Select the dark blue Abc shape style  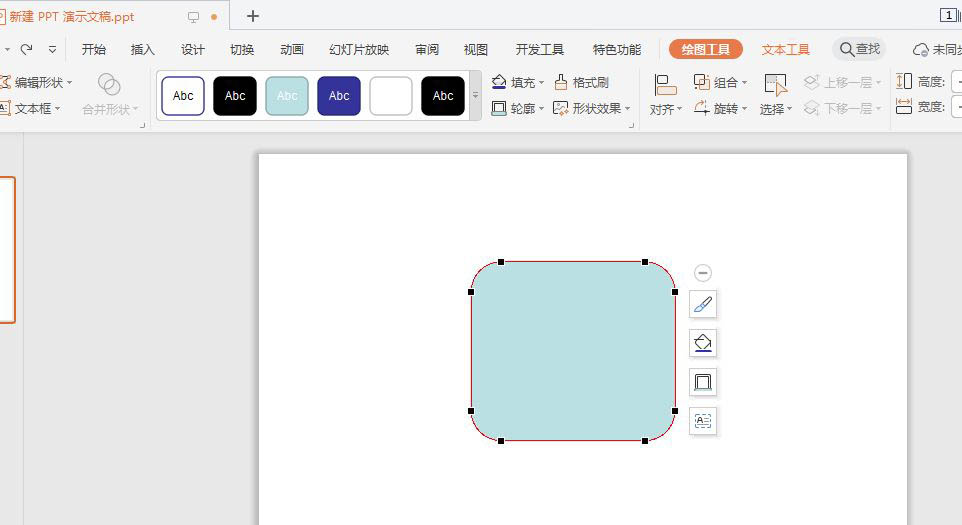[x=339, y=96]
